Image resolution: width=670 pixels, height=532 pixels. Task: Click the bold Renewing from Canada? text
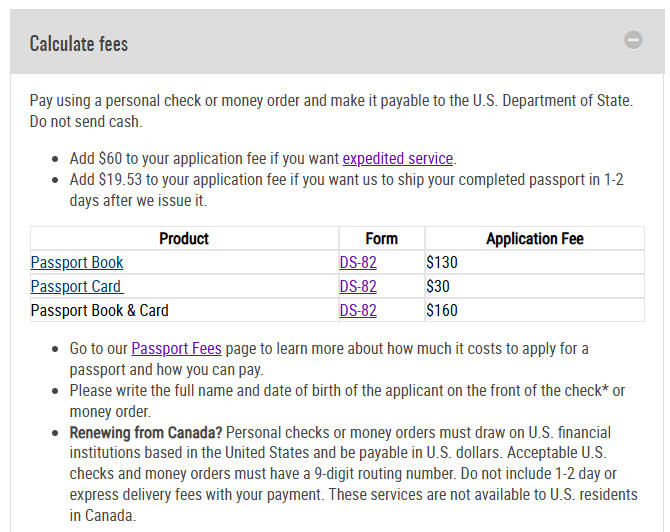coord(146,432)
